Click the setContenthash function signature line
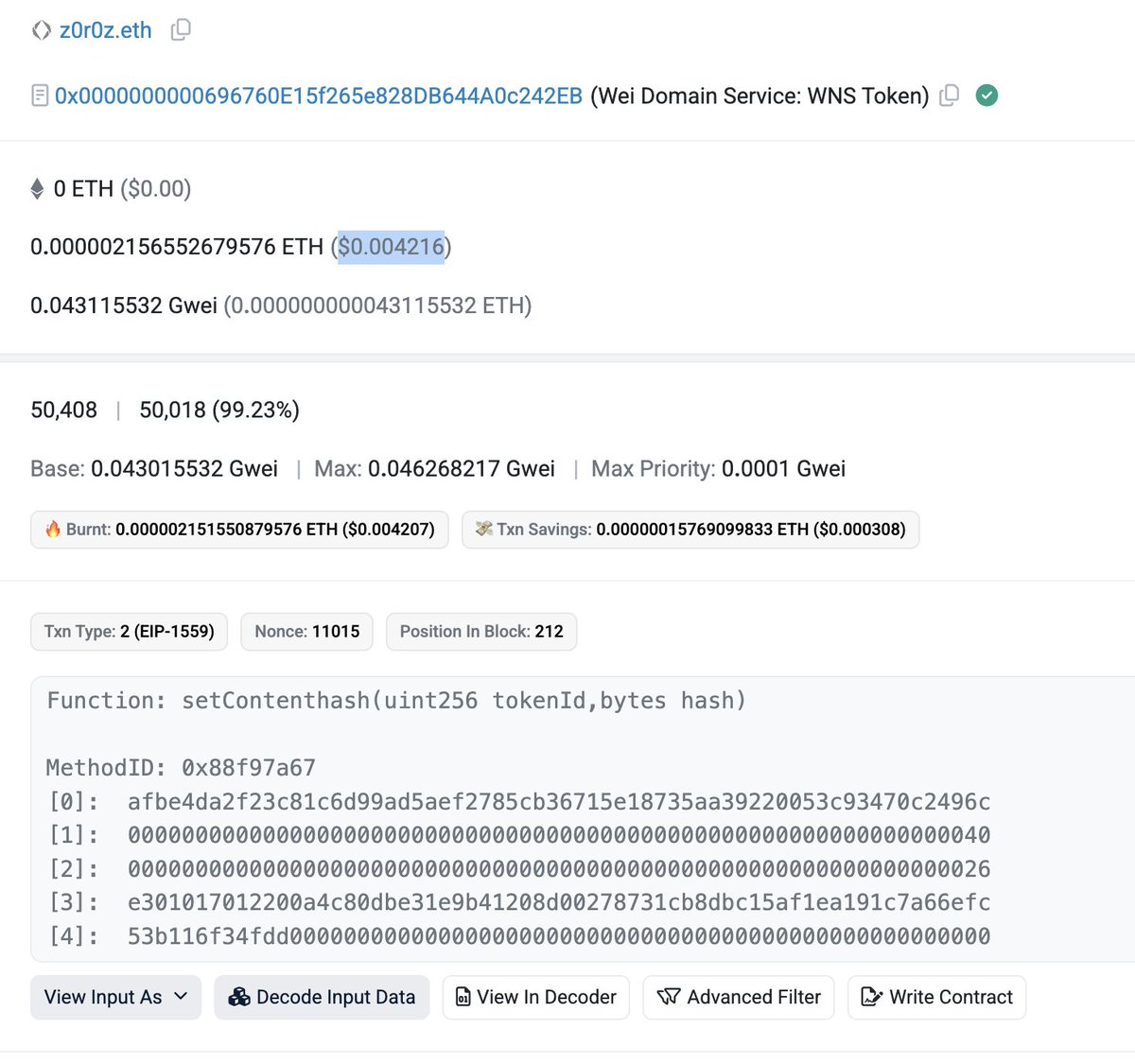Image resolution: width=1135 pixels, height=1064 pixels. pos(396,701)
